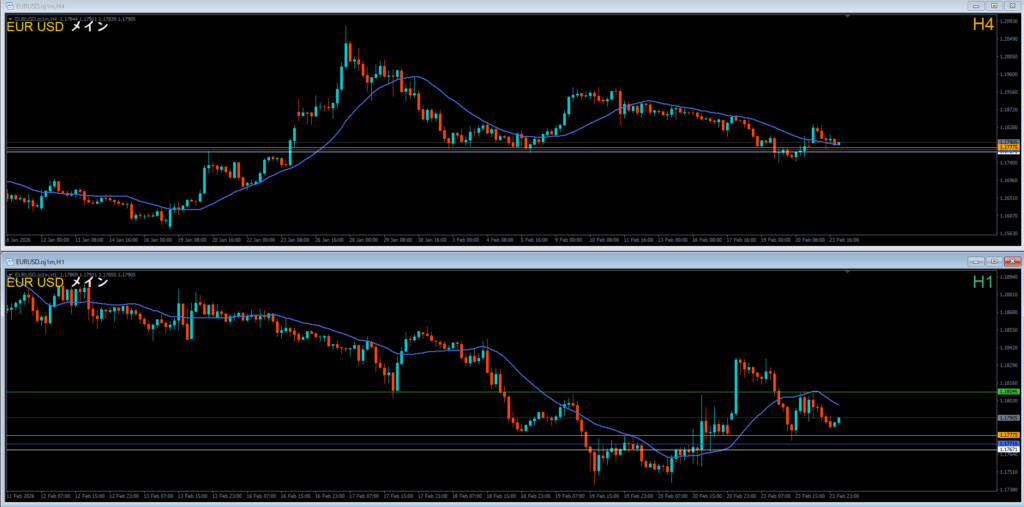Click the chart shift triangle marker on H1 chart
1024x507 pixels.
[x=847, y=272]
